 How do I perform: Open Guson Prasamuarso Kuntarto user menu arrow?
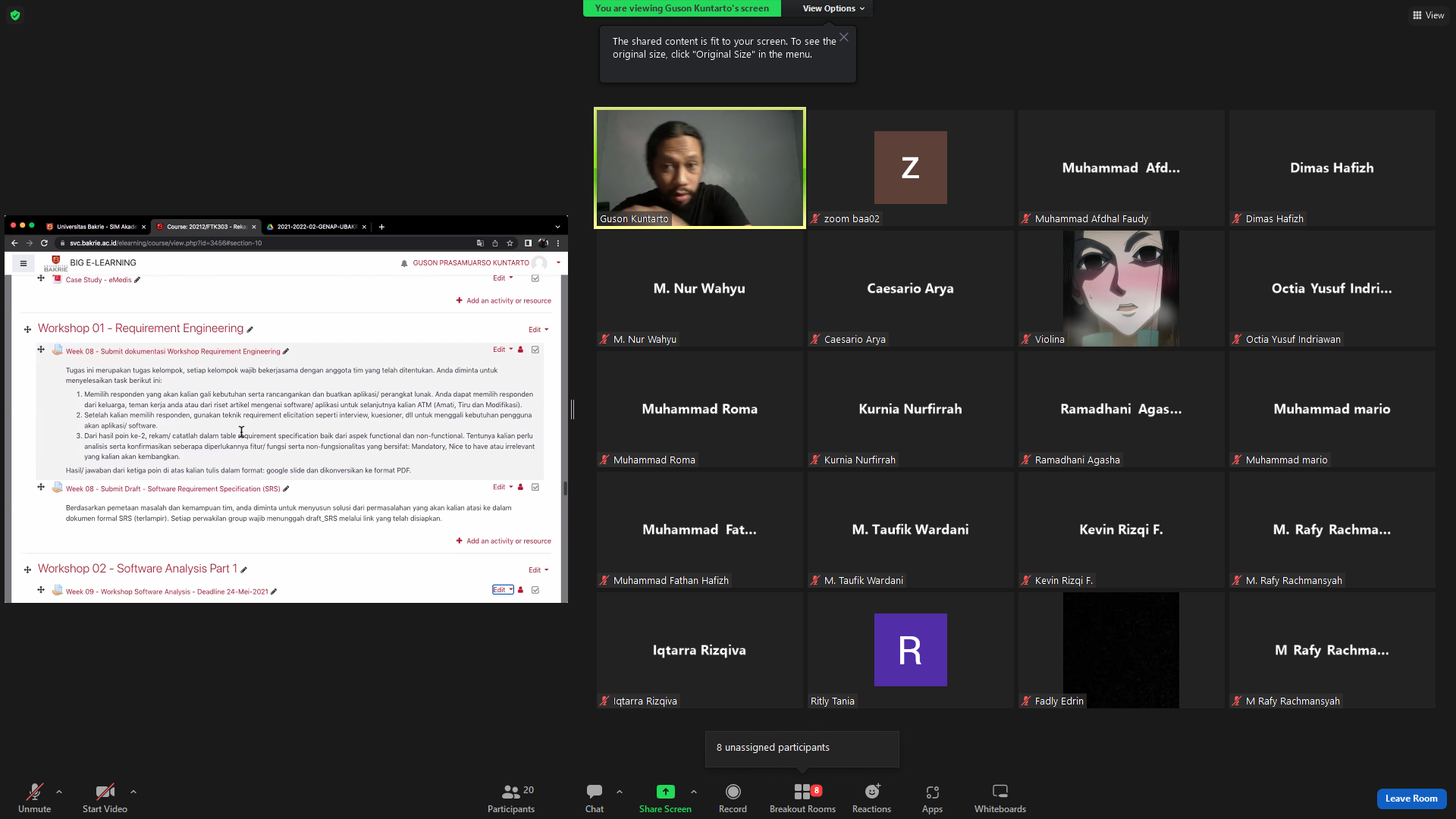click(558, 263)
